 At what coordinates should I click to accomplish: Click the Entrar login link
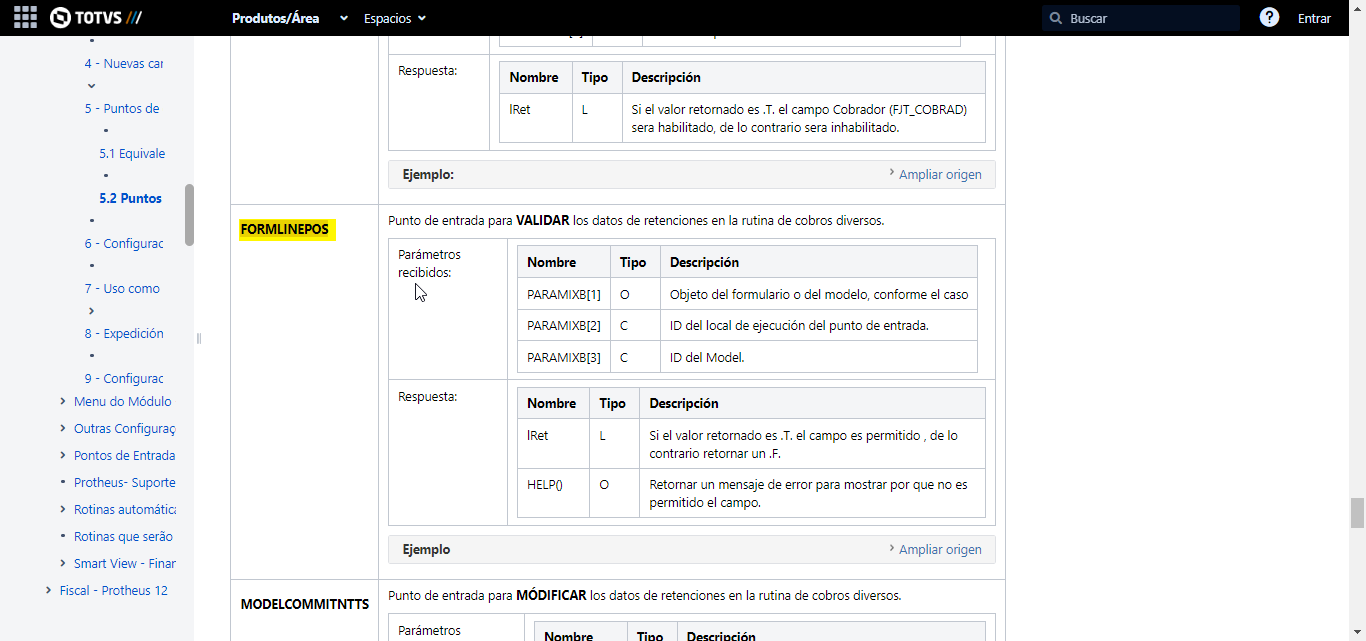[x=1314, y=18]
